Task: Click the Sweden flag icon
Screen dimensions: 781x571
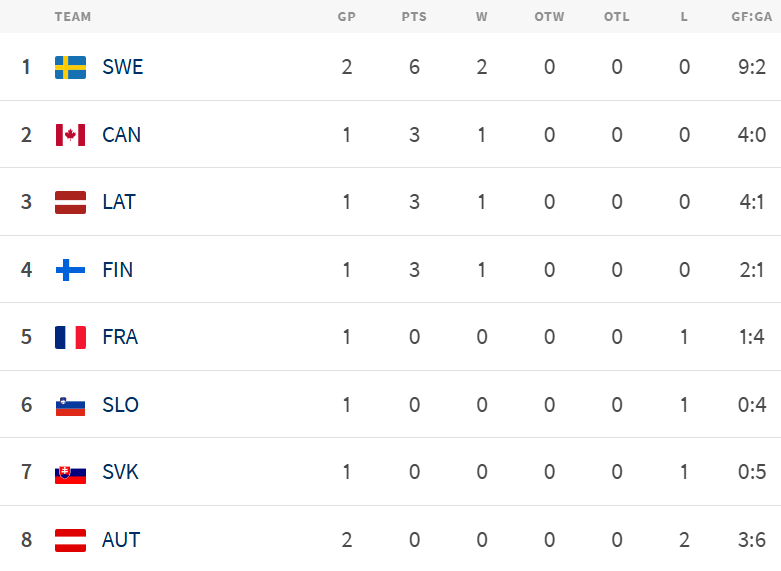Action: coord(70,67)
